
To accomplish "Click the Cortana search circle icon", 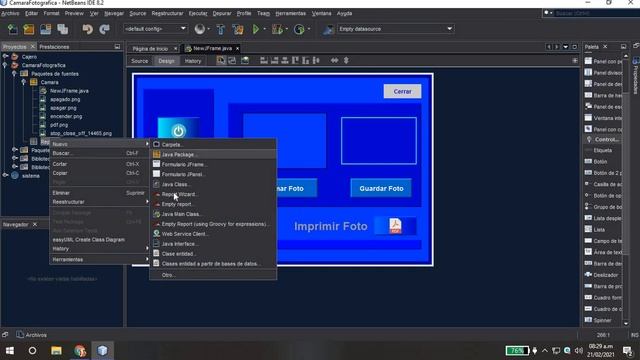I will coord(33,351).
